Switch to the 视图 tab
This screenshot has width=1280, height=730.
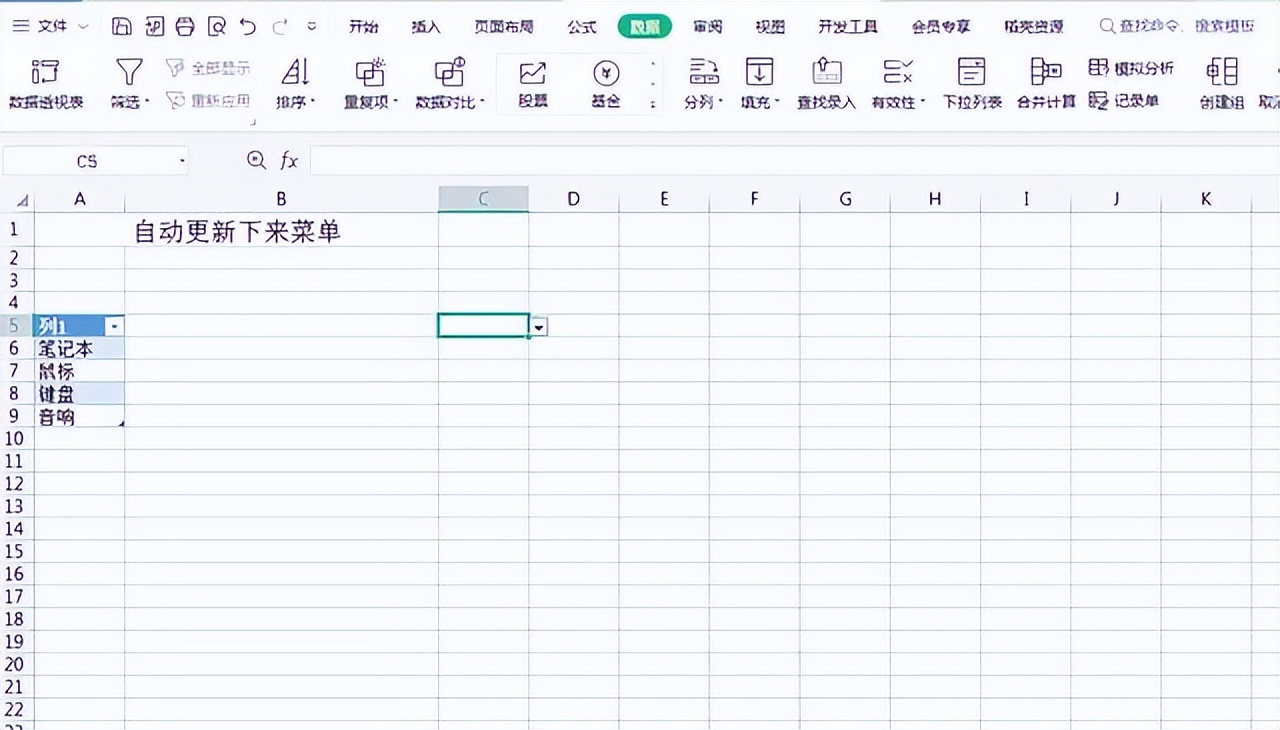[x=770, y=27]
